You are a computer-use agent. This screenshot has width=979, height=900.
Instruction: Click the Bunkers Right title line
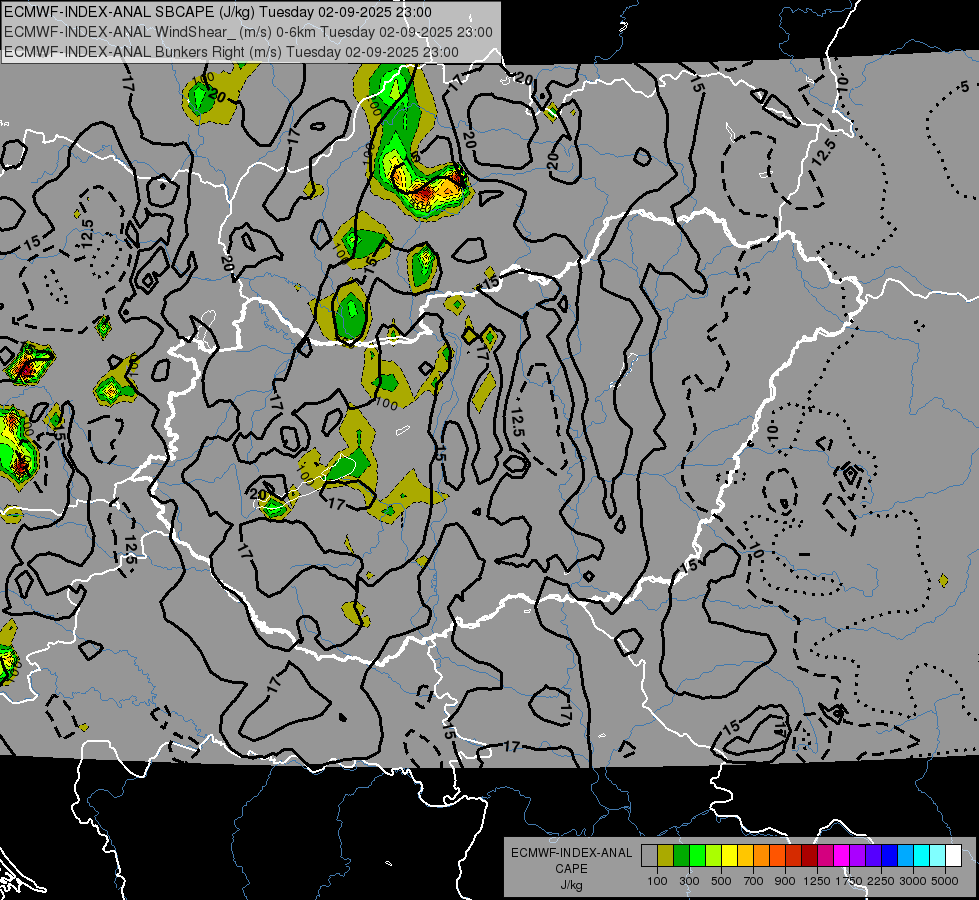tap(231, 52)
